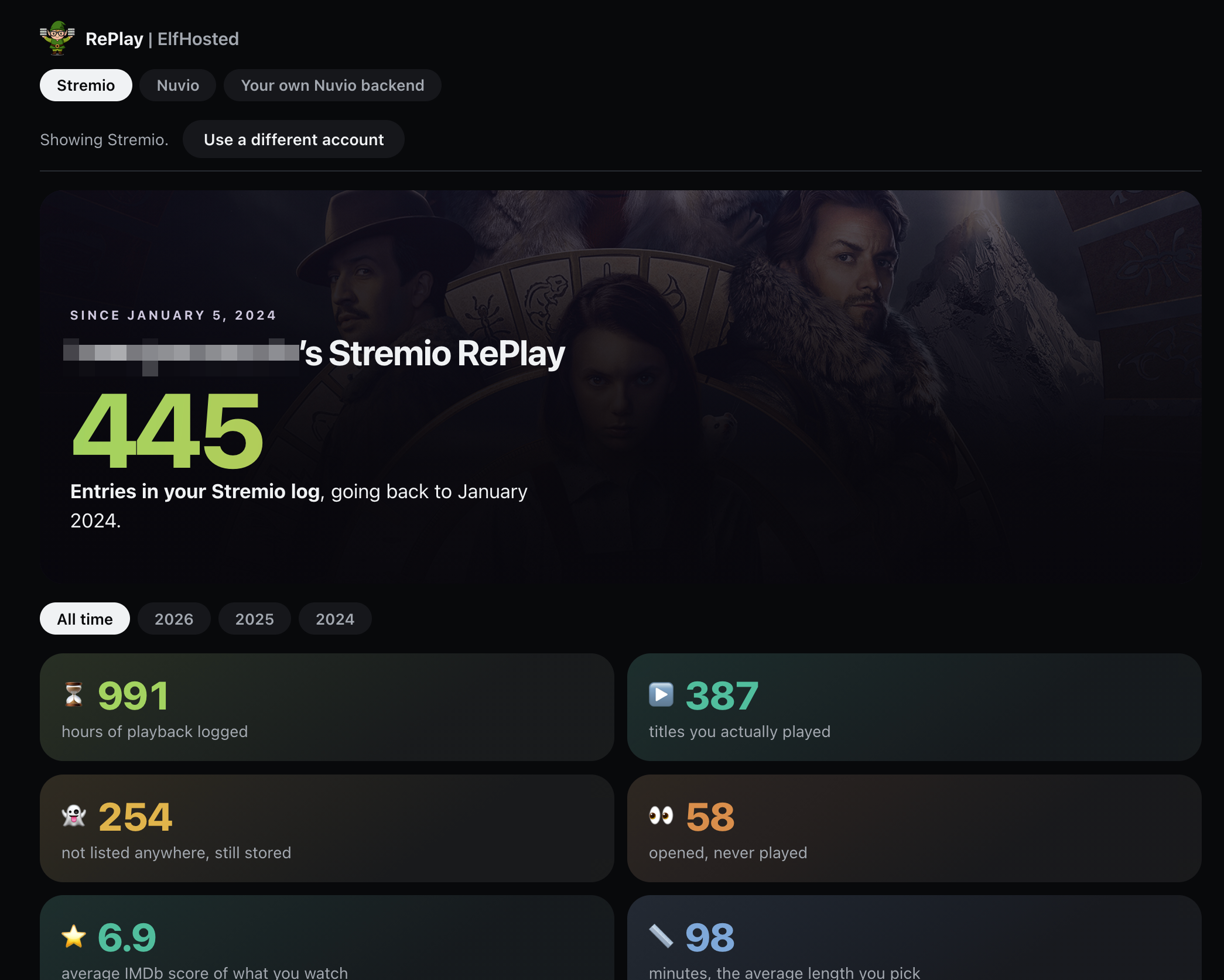Click the hero banner poster image
Viewport: 1224px width, 980px height.
pyautogui.click(x=621, y=386)
